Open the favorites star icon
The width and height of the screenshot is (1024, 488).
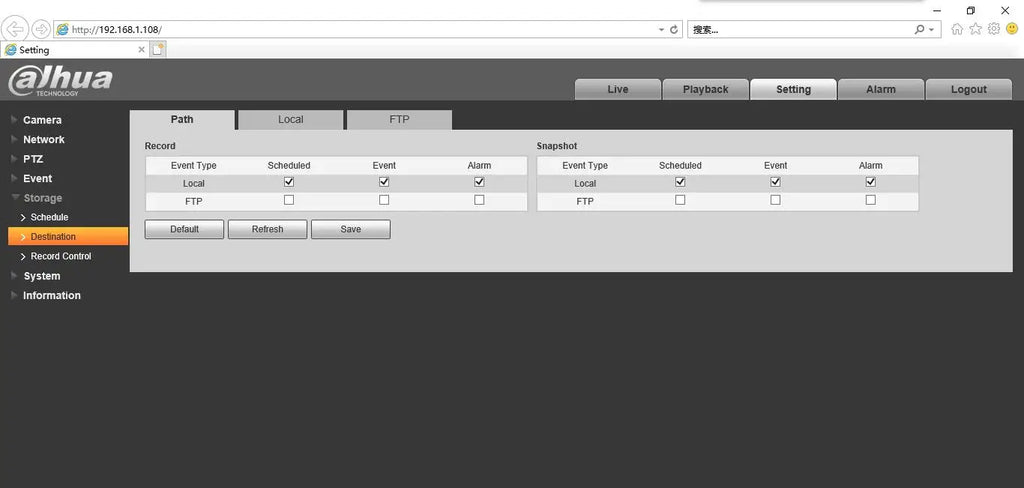[x=976, y=29]
